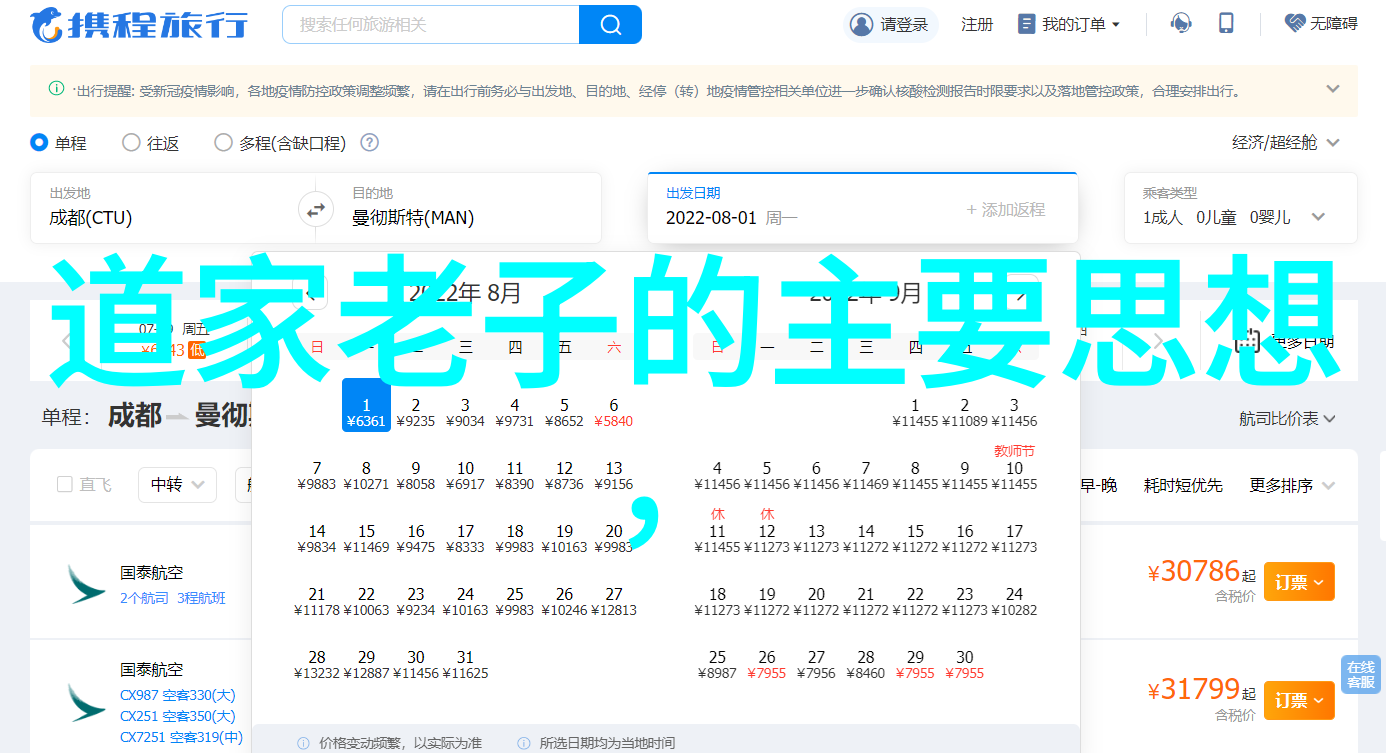Click the question mark help icon by 多程
This screenshot has height=753, width=1386.
pyautogui.click(x=369, y=143)
